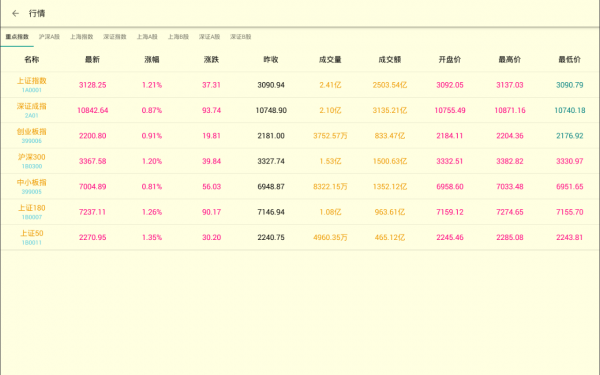Open the 深证A股 tab

click(209, 37)
